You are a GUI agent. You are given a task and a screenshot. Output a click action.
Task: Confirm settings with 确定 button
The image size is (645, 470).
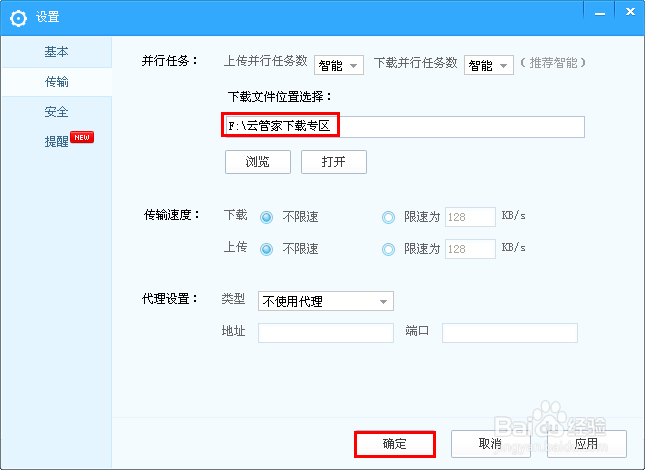coord(395,444)
